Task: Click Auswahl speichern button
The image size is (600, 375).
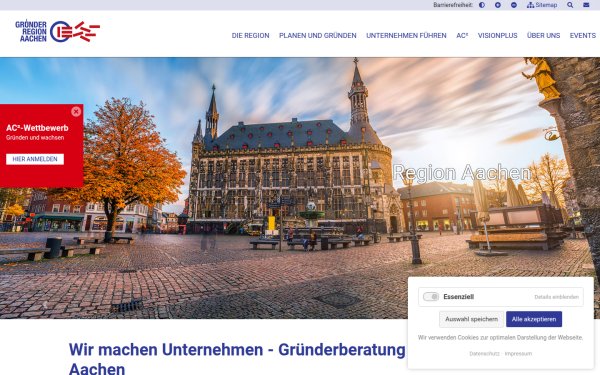Action: (x=471, y=319)
